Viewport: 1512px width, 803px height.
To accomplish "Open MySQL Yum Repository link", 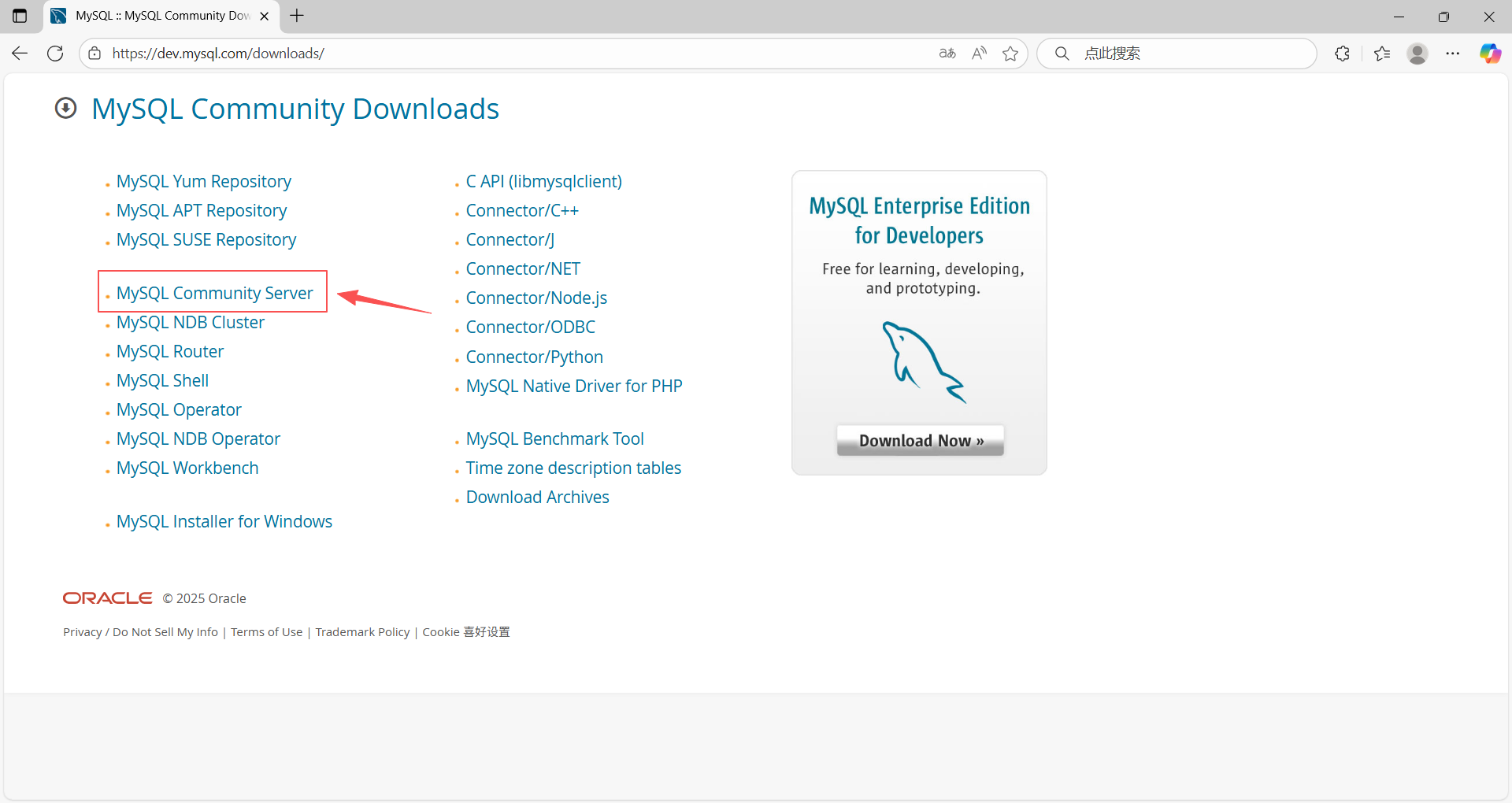I will click(204, 182).
